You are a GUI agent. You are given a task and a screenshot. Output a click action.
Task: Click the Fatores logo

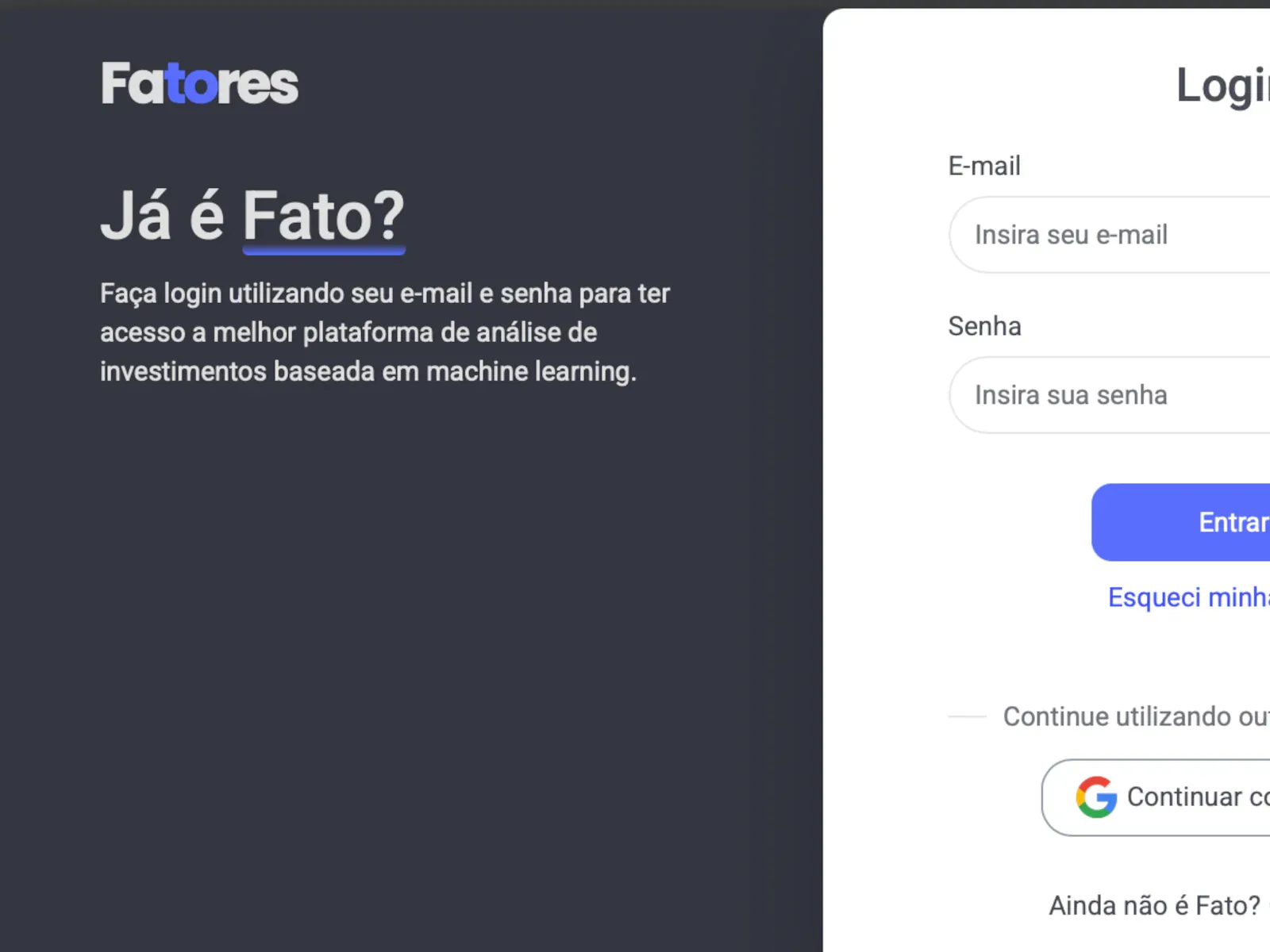coord(198,83)
